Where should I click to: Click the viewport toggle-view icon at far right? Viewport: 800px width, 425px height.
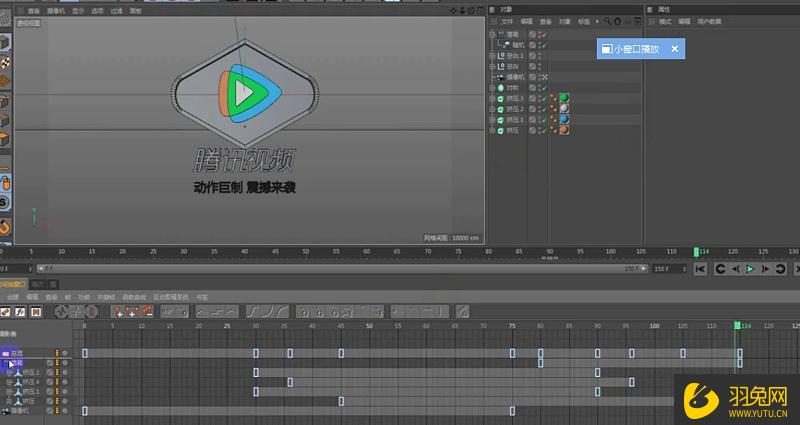click(x=480, y=11)
